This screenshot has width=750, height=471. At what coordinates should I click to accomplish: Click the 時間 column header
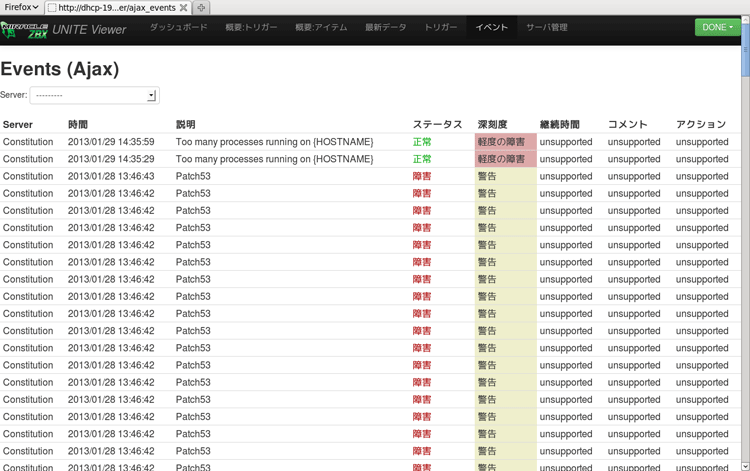78,125
